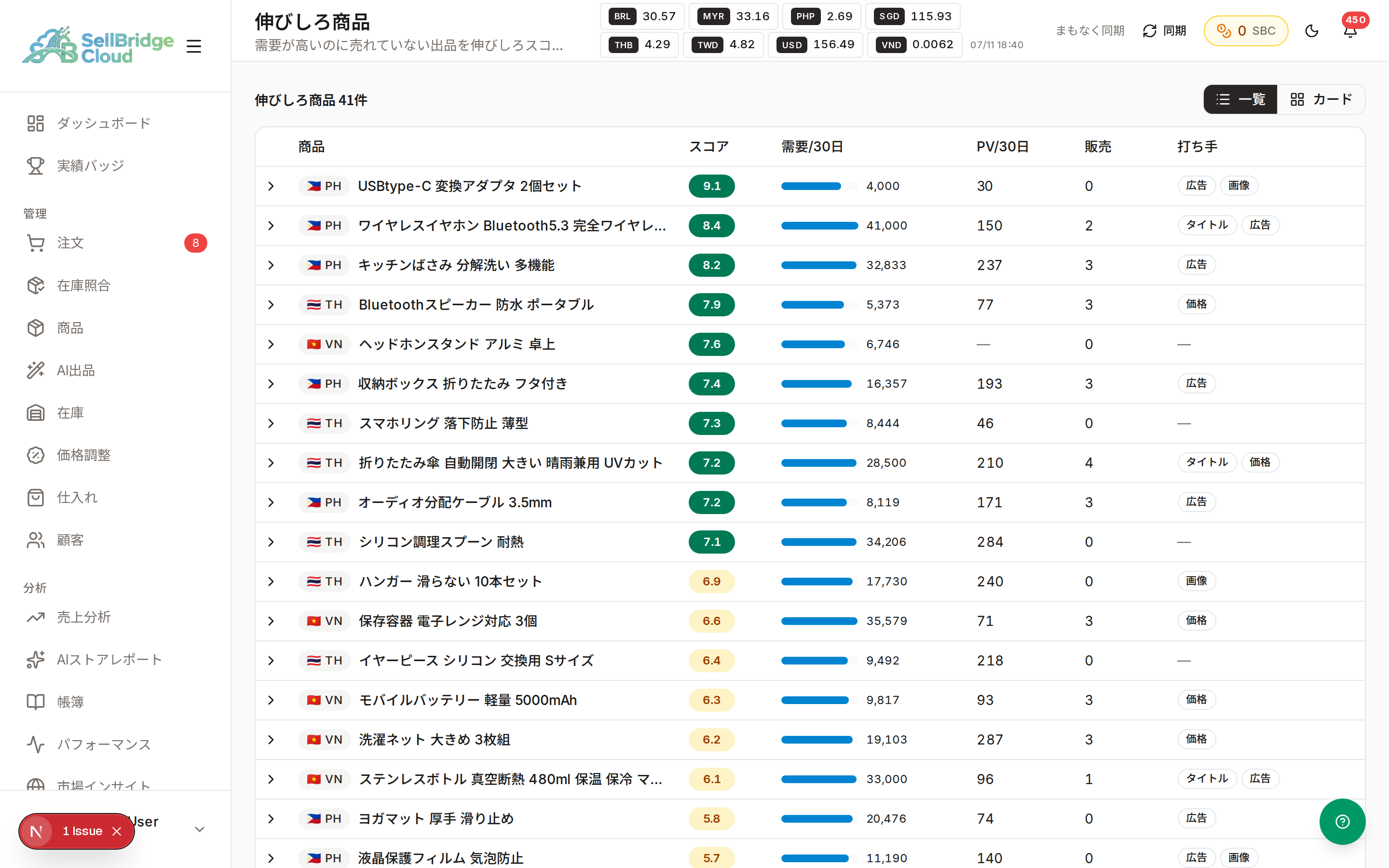The width and height of the screenshot is (1389, 868).
Task: Collapse sidebar using the hamburger menu icon
Action: [194, 46]
